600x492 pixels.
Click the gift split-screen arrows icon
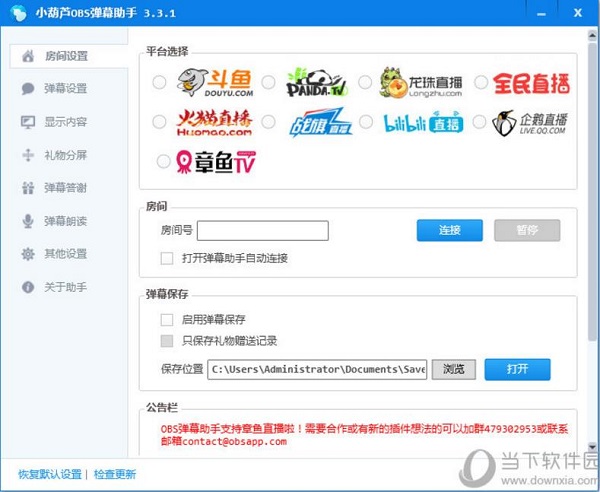click(x=28, y=155)
